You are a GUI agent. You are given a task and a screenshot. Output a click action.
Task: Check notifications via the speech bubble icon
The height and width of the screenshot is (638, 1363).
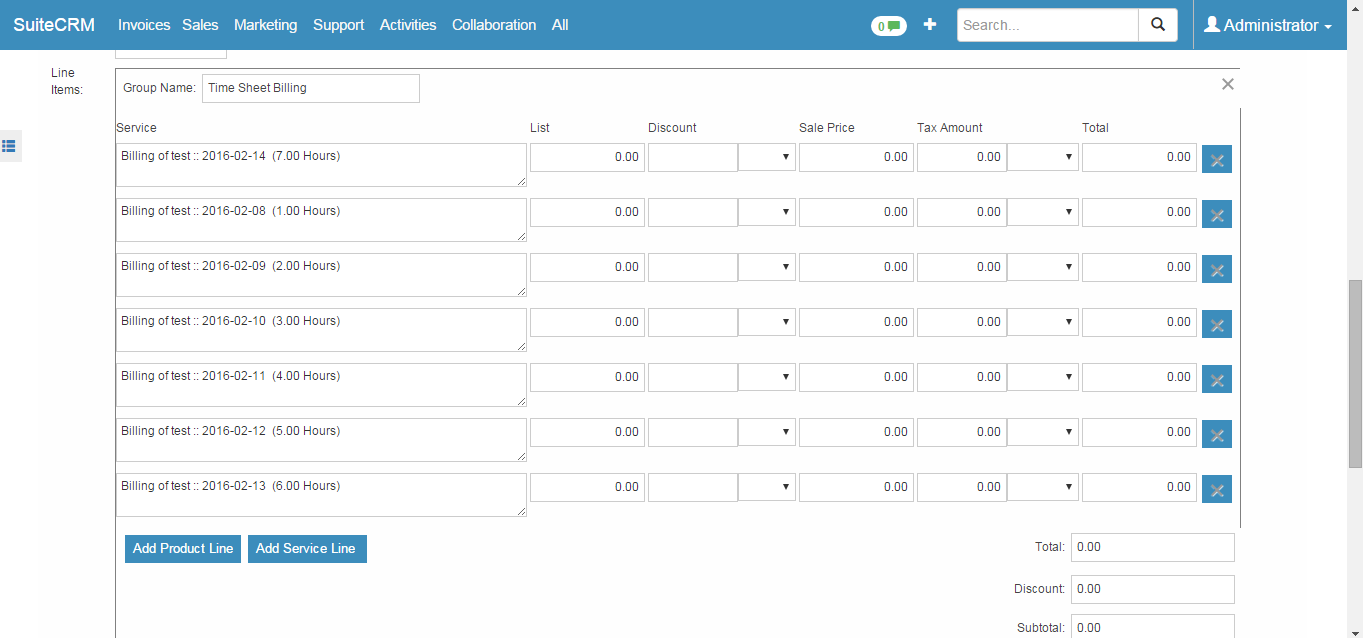(x=888, y=24)
